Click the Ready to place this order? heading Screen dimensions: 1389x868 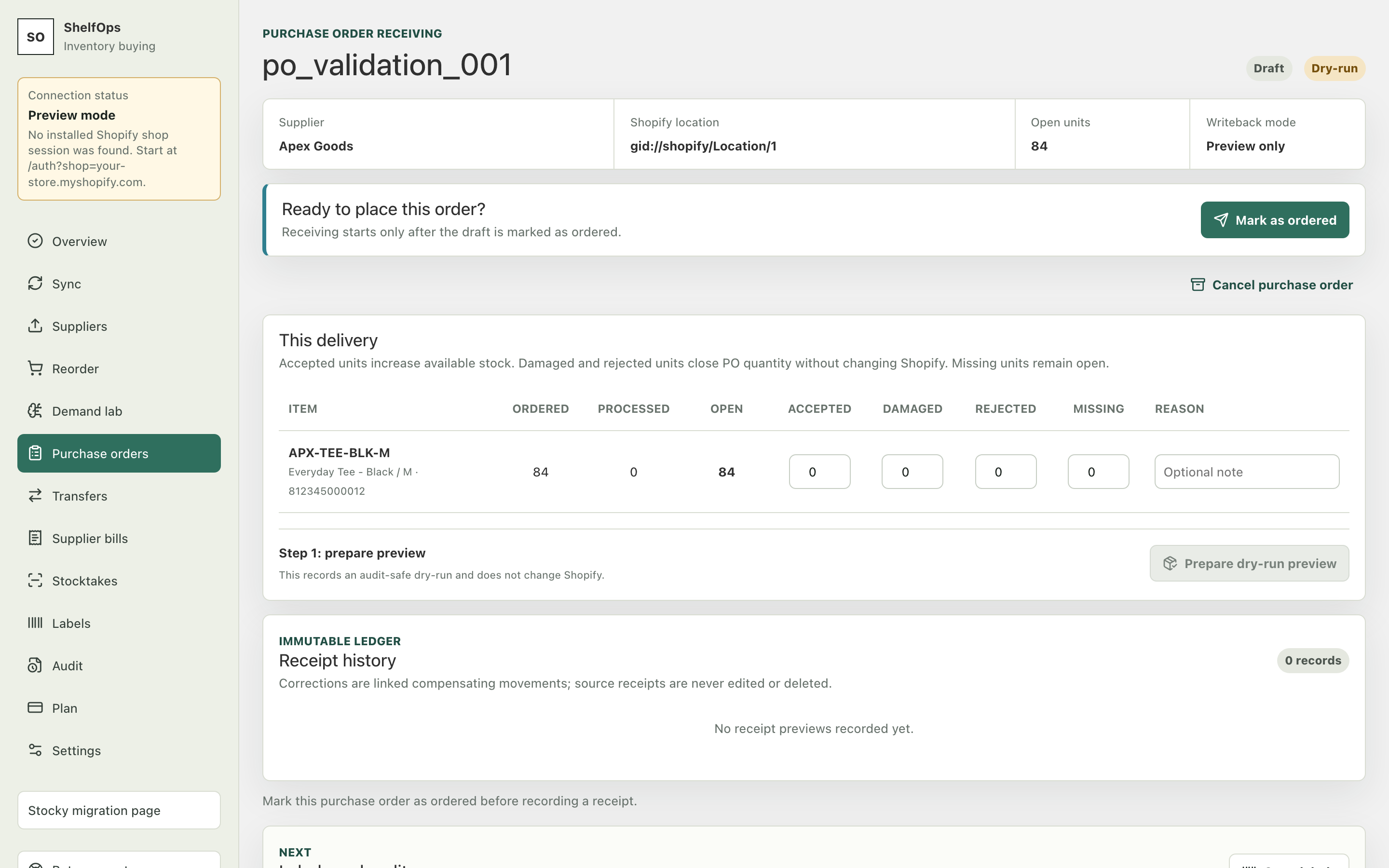383,209
